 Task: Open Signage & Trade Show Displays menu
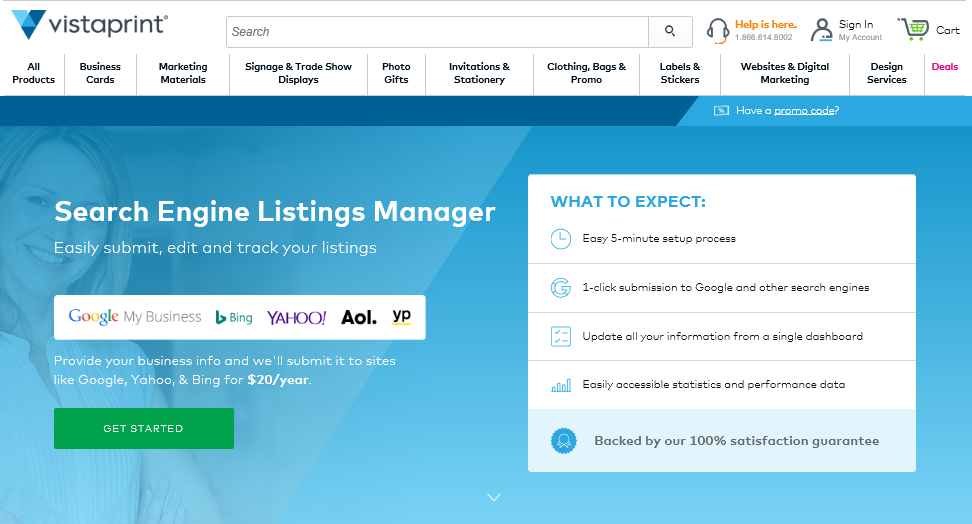[298, 73]
